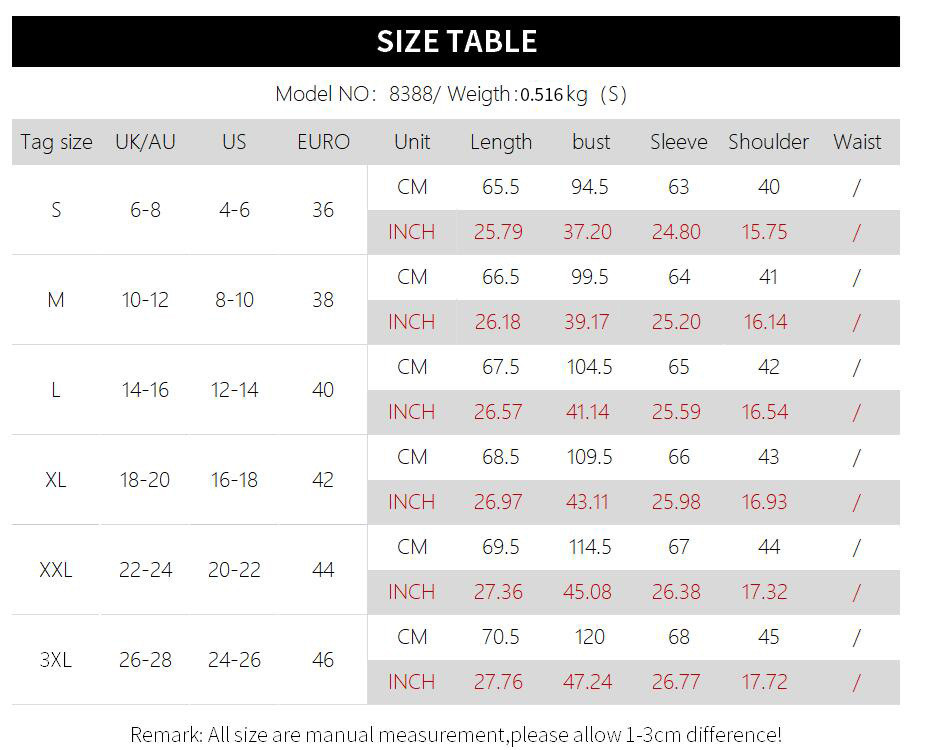
Task: Click the red 16.14 shoulder inch value
Action: tap(765, 322)
